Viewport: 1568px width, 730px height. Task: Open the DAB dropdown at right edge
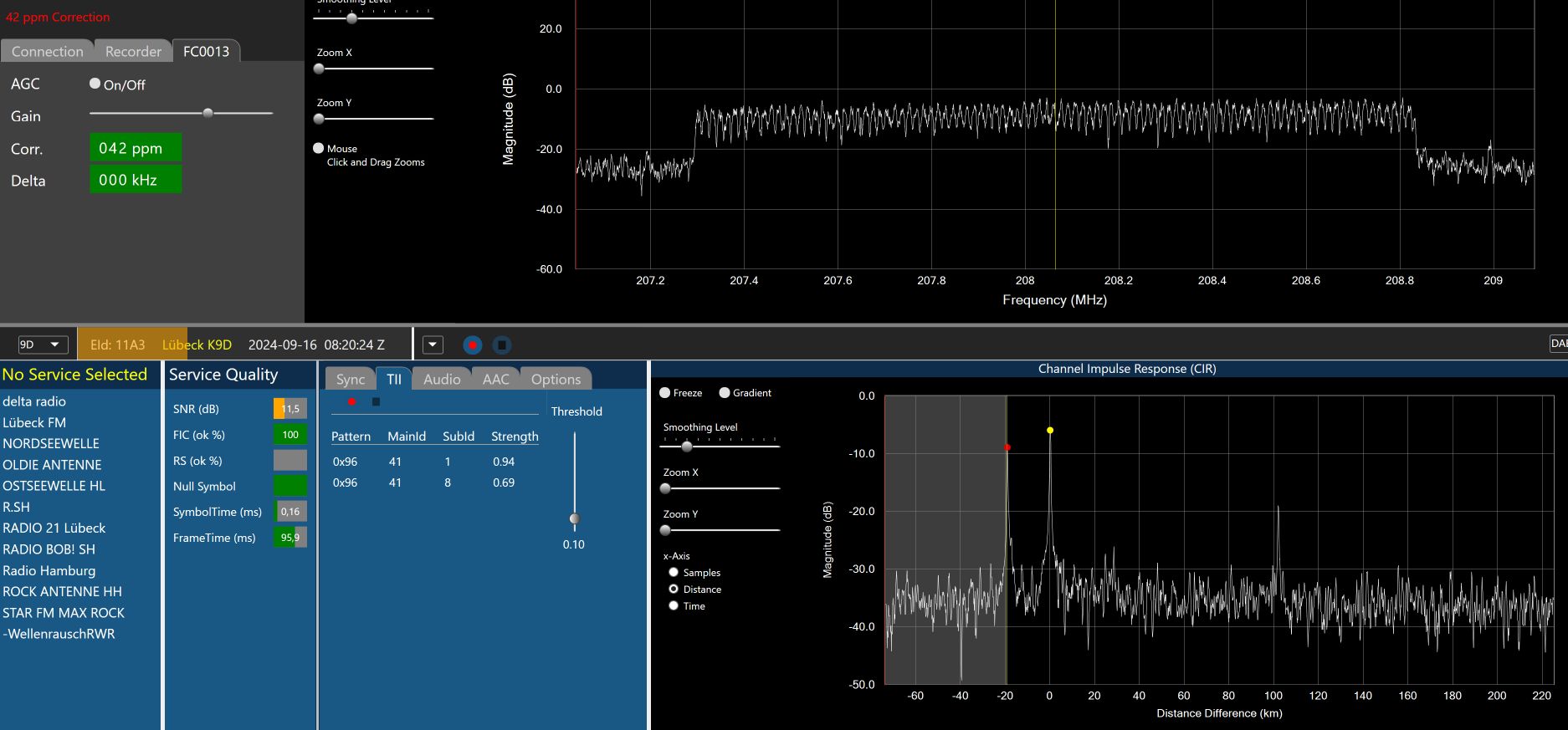point(1558,344)
